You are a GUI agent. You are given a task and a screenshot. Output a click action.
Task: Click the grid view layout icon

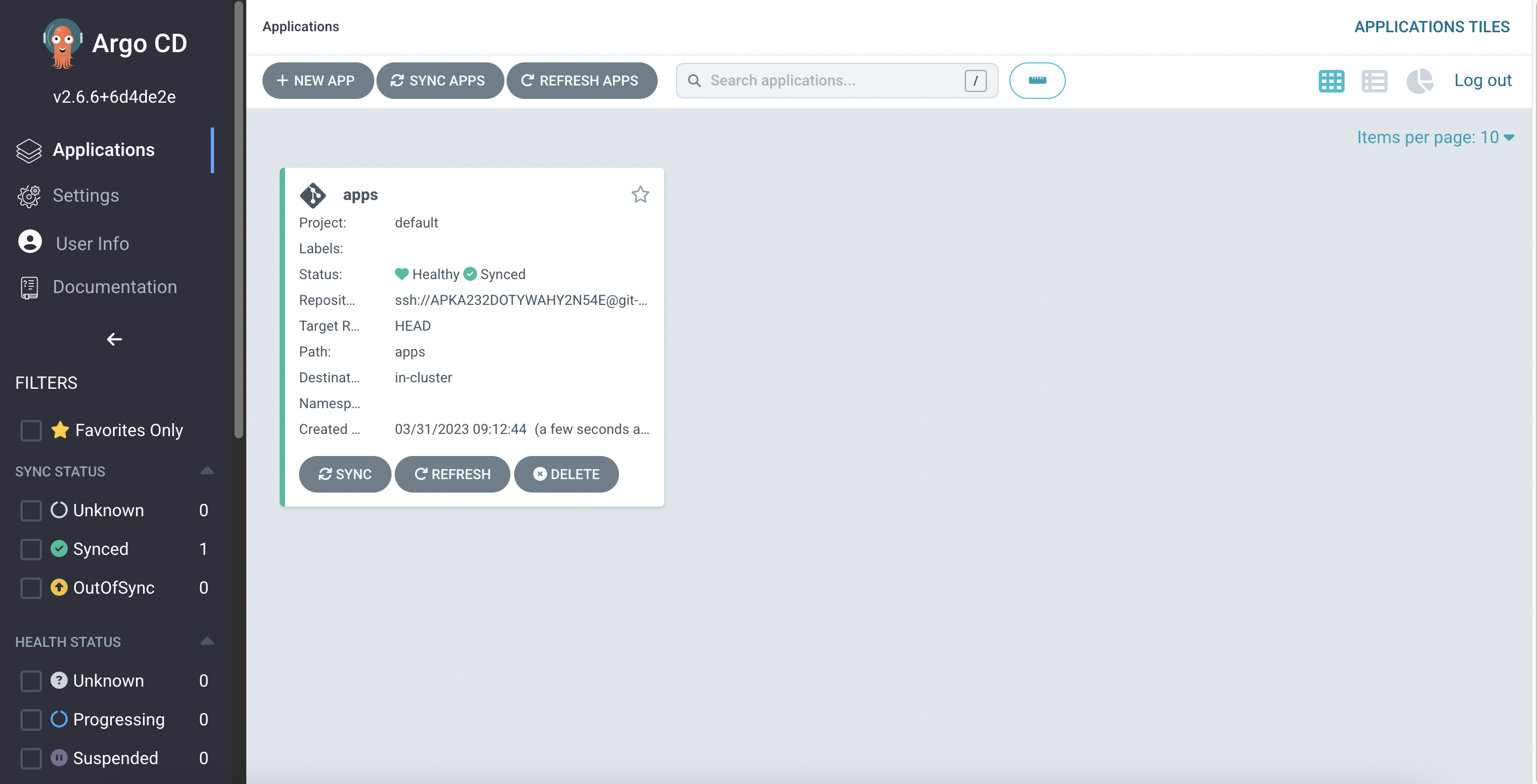pyautogui.click(x=1331, y=80)
